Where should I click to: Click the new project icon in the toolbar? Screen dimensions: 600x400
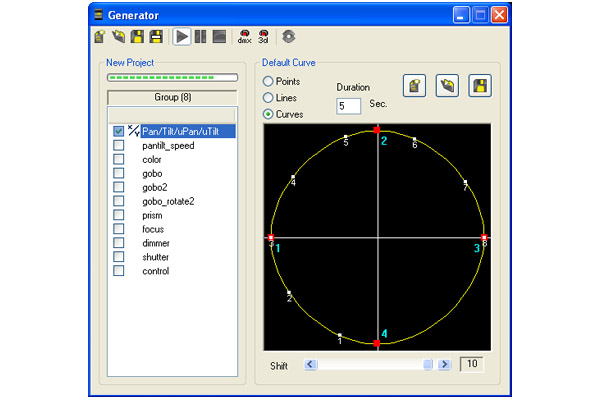point(101,37)
